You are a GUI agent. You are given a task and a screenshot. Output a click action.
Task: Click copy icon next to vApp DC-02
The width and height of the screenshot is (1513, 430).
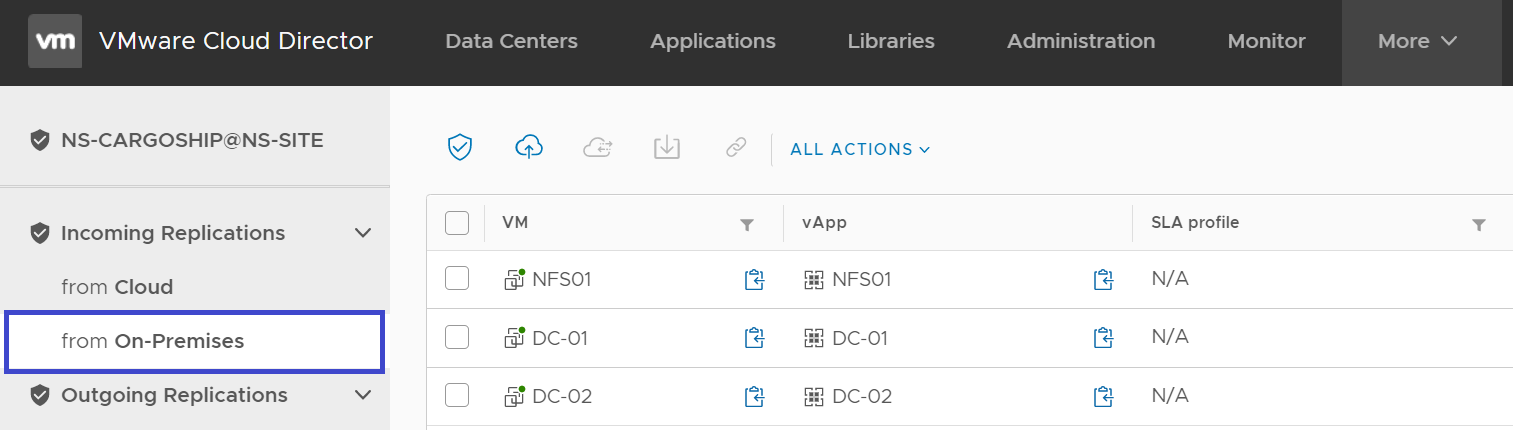click(1103, 397)
